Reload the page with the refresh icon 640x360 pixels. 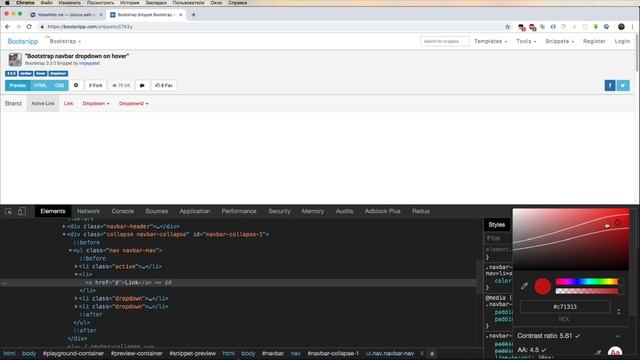click(x=29, y=27)
